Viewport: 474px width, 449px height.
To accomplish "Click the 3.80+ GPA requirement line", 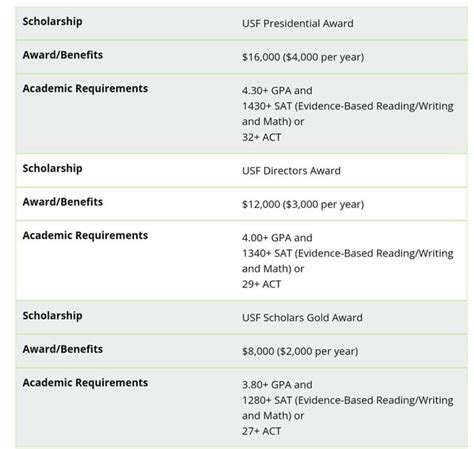I will [277, 385].
